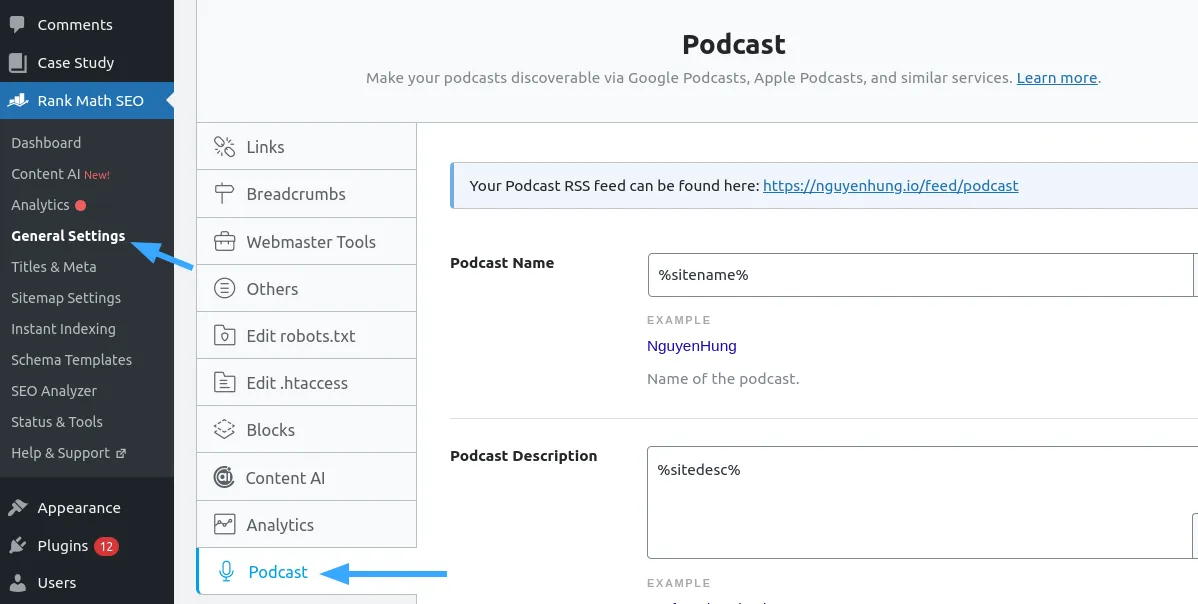Click the Analytics chart icon in tabs
This screenshot has width=1198, height=604.
point(224,525)
